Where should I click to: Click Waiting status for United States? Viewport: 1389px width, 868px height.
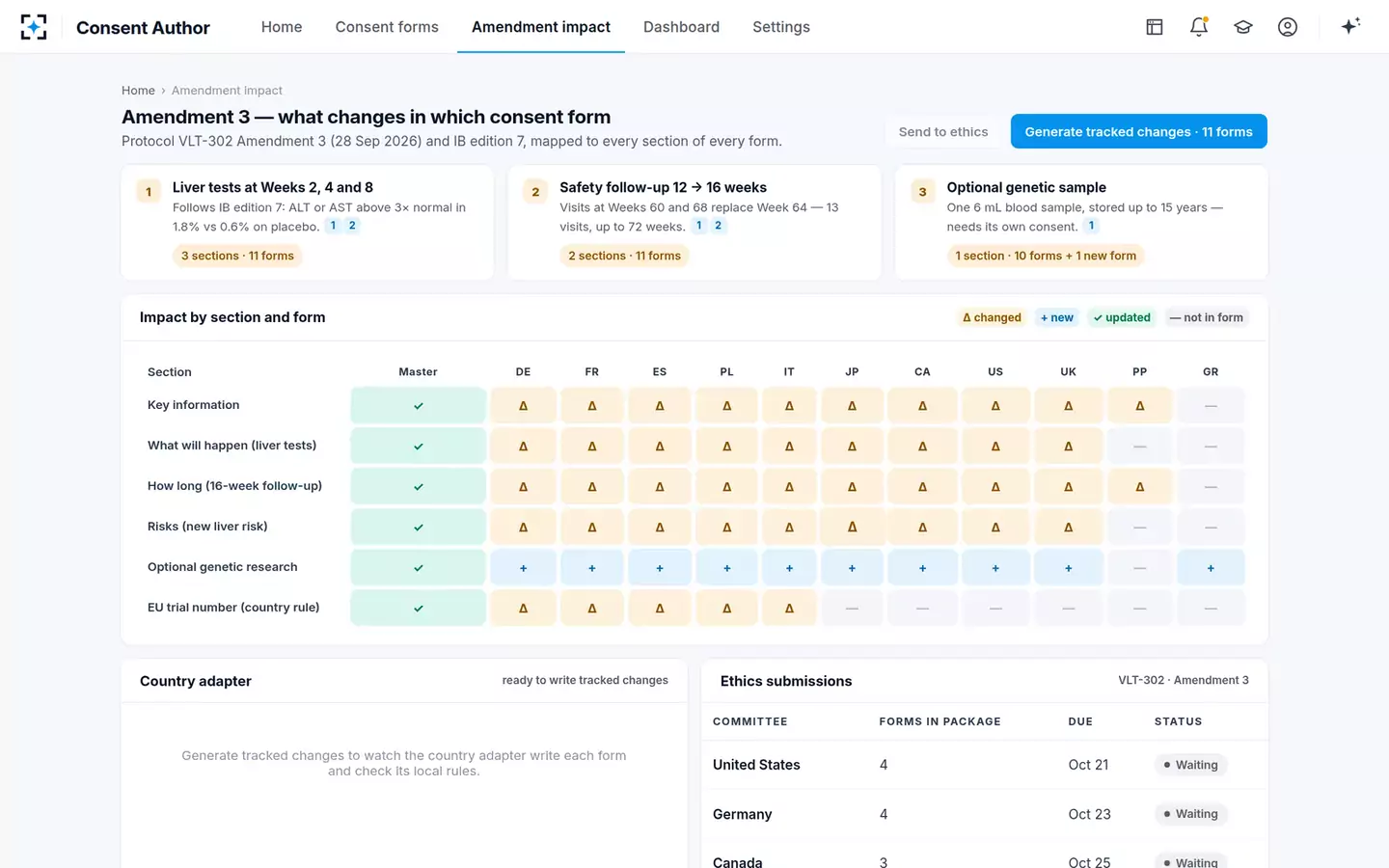click(1190, 765)
